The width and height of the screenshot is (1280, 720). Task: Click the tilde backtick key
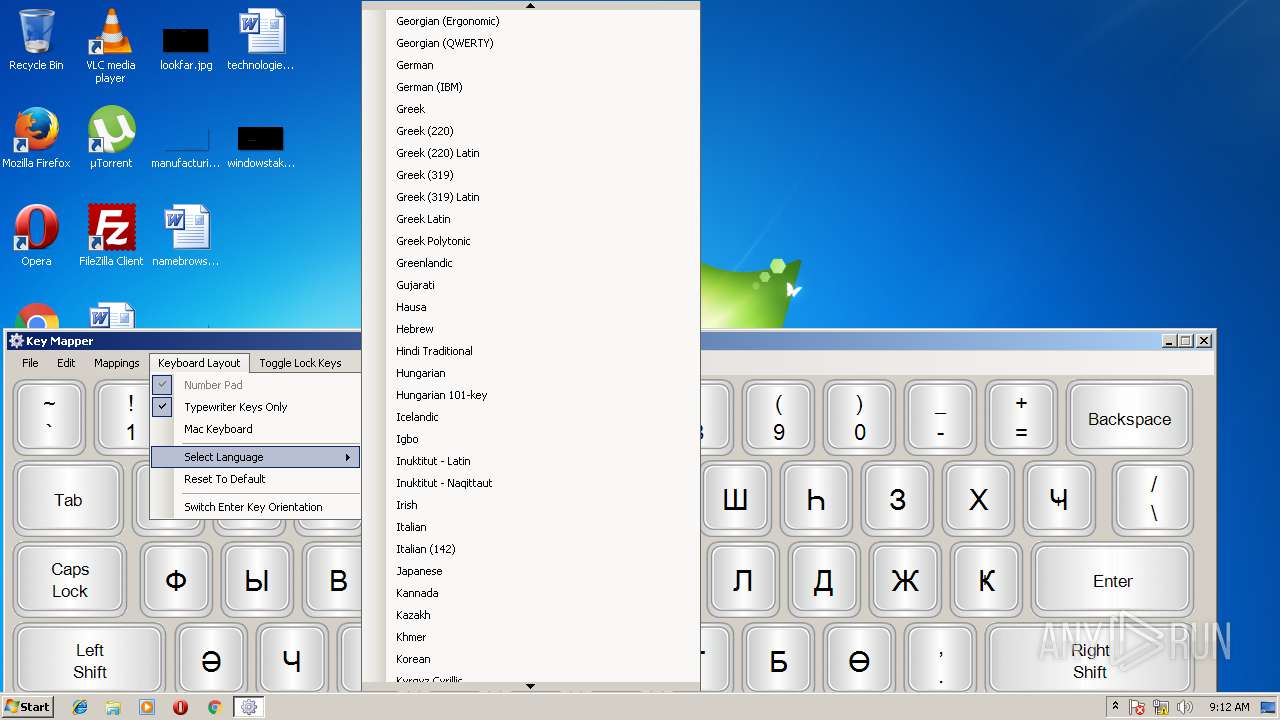(x=49, y=419)
